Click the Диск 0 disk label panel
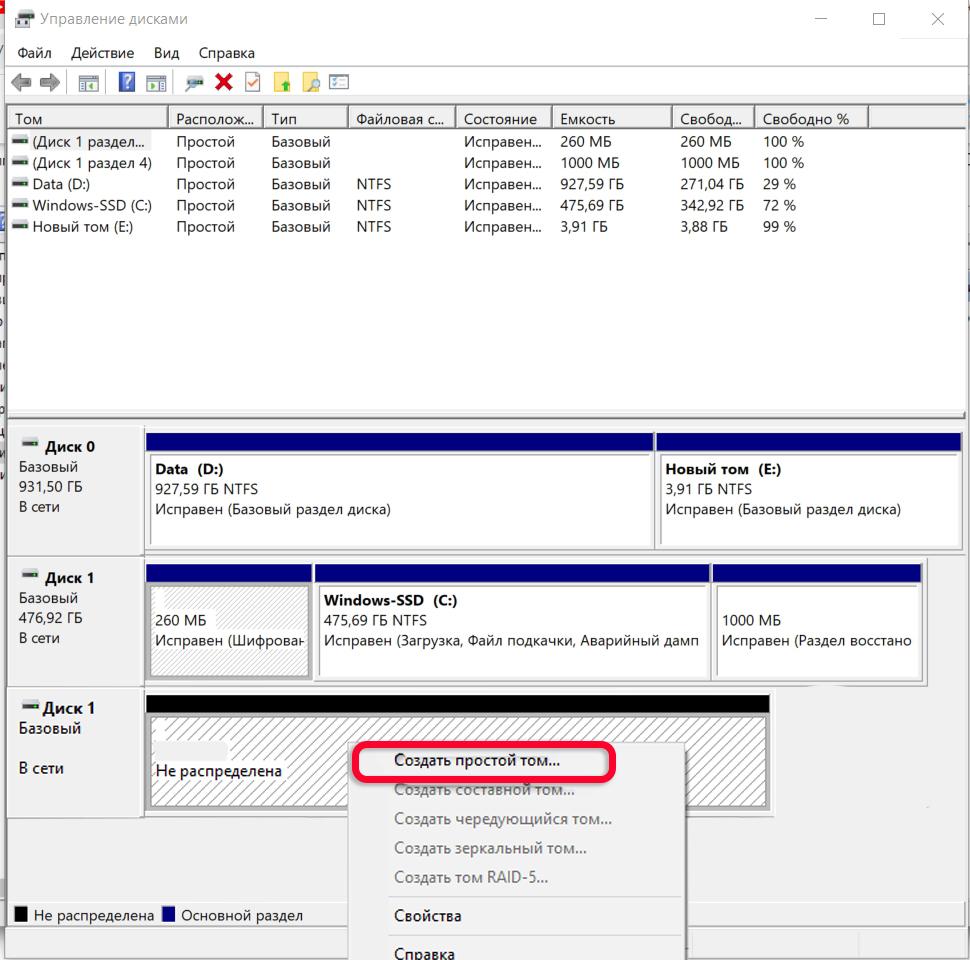This screenshot has width=970, height=960. tap(75, 491)
